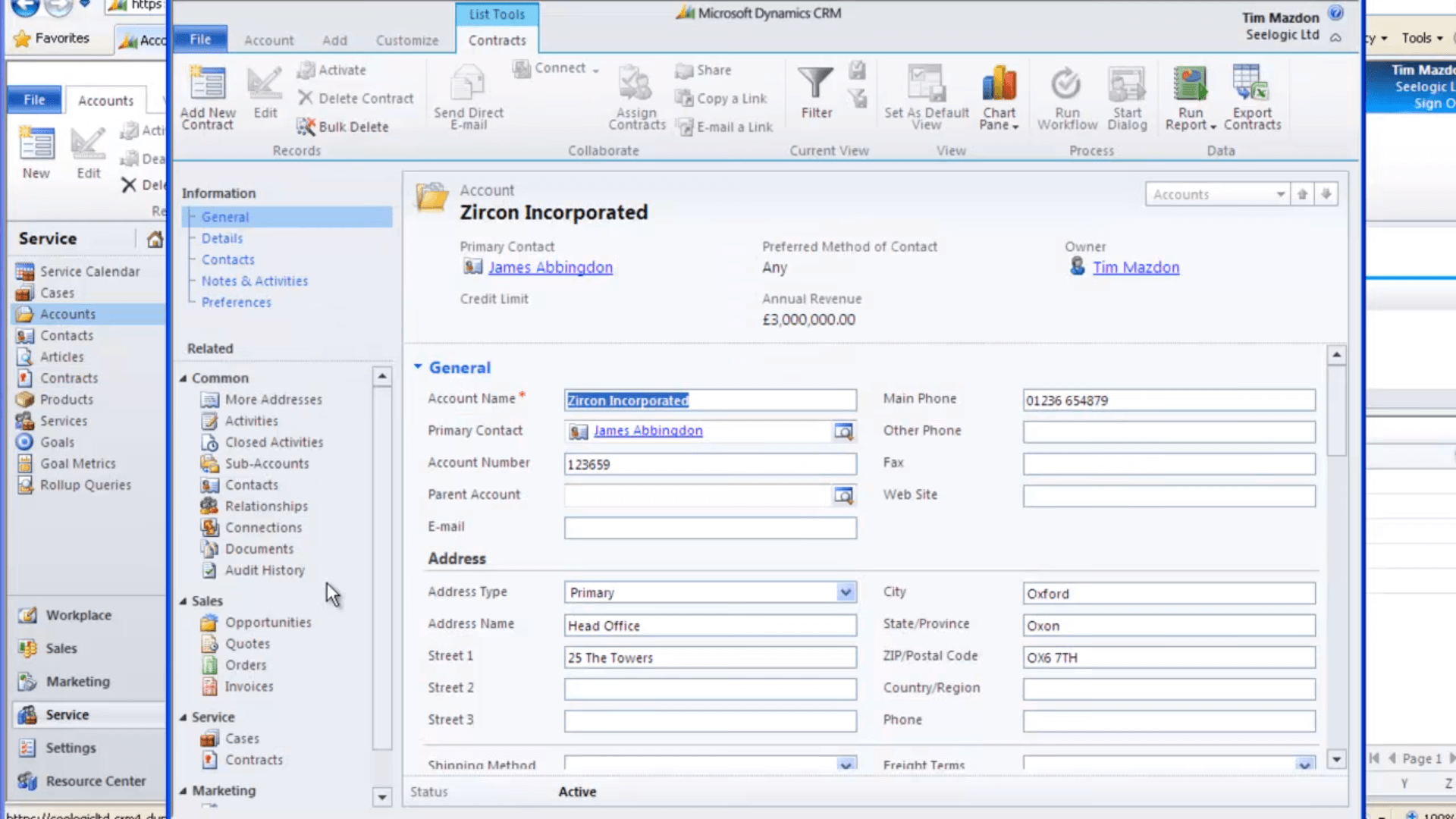This screenshot has height=819, width=1456.
Task: Click form scrollbar down arrow
Action: tap(1336, 759)
